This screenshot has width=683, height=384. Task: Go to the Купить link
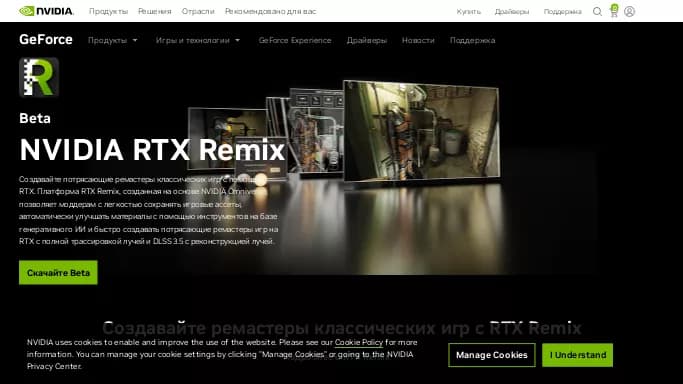tap(469, 11)
